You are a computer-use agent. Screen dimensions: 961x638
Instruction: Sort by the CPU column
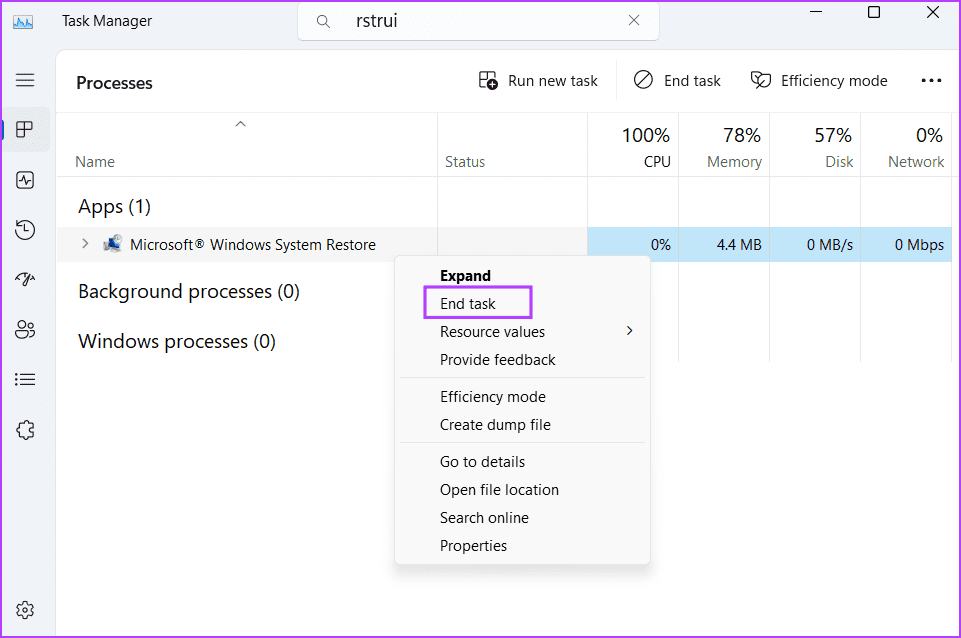click(x=633, y=146)
